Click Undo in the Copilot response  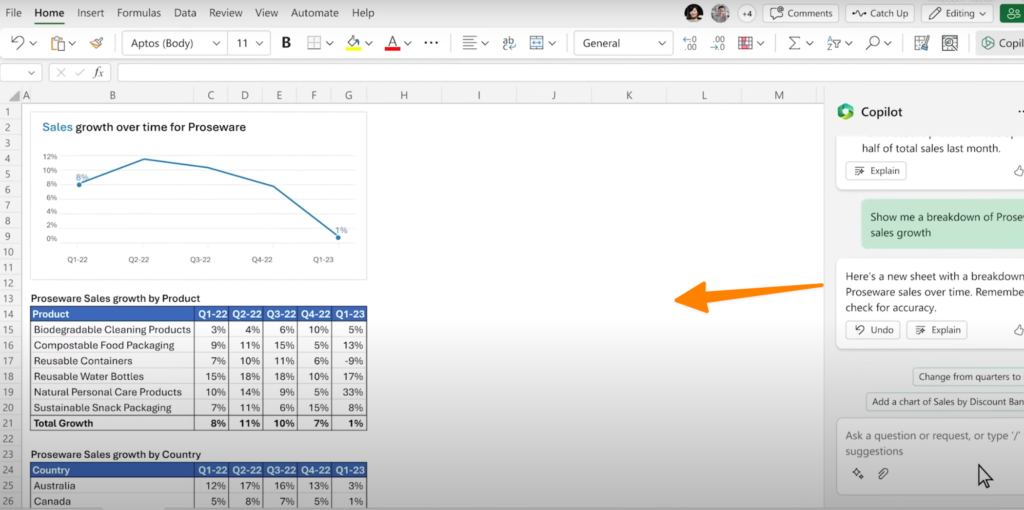(x=872, y=330)
